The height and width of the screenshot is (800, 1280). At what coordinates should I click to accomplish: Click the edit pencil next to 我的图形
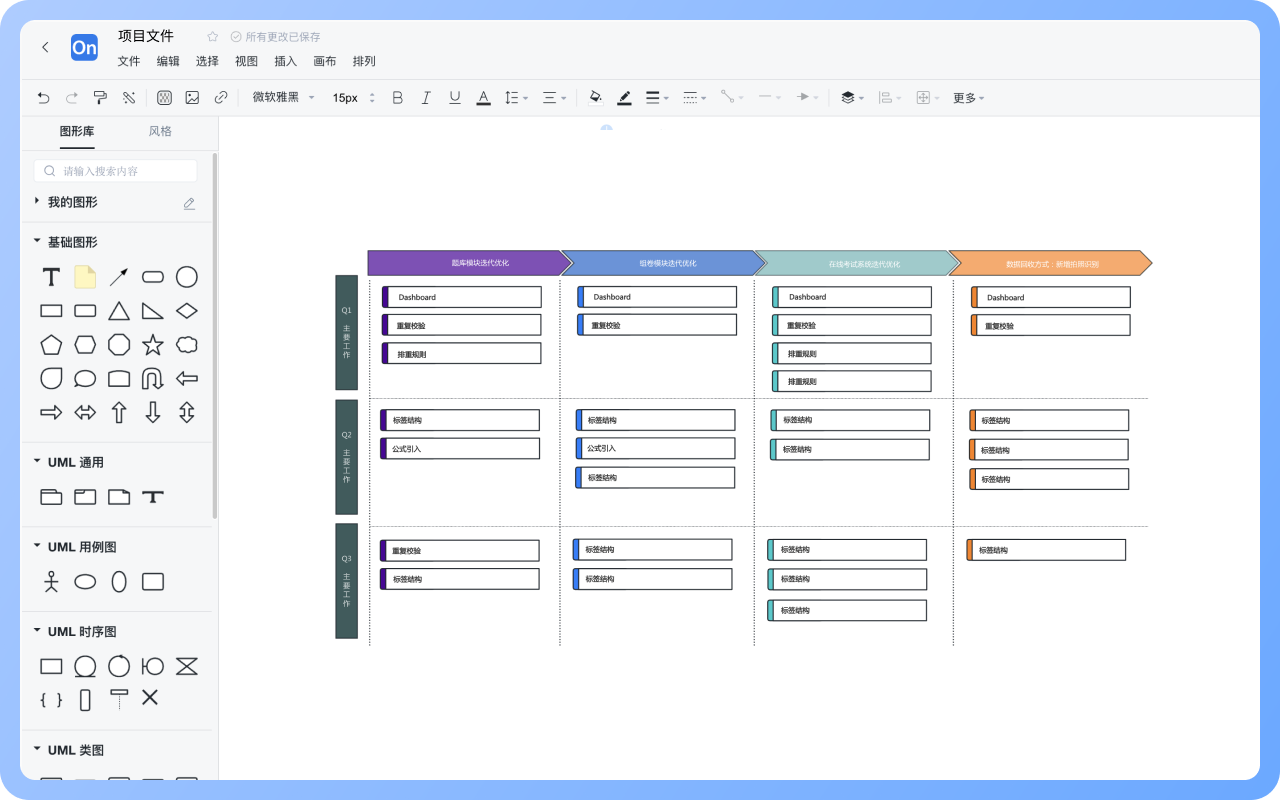click(189, 203)
